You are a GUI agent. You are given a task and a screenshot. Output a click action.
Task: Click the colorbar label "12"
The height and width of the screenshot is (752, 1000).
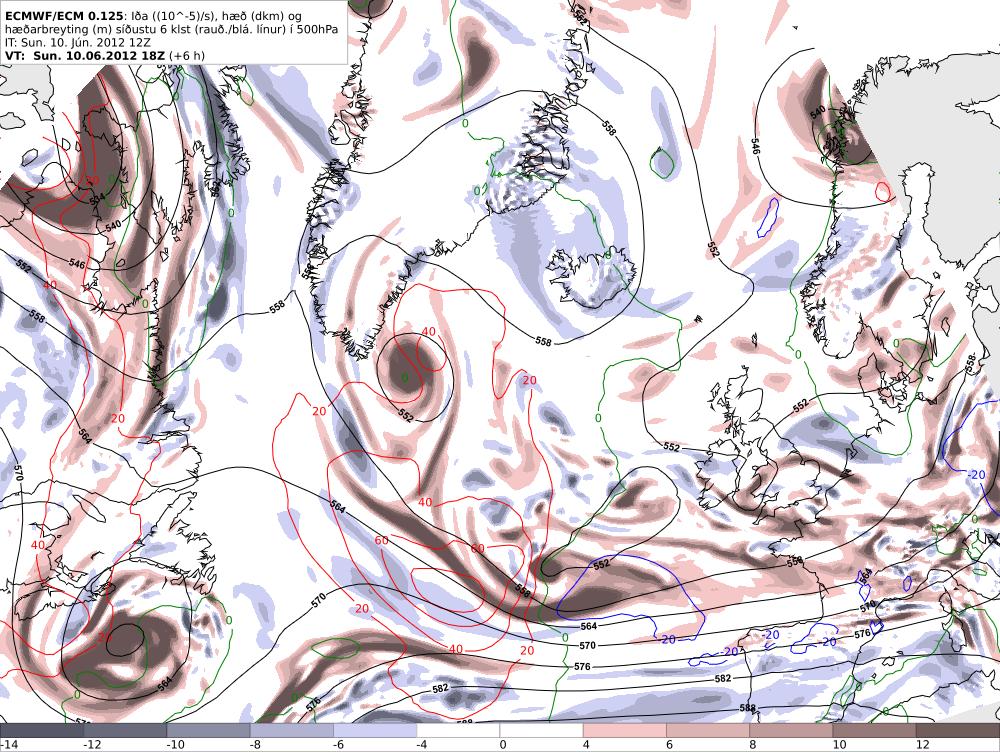(922, 744)
